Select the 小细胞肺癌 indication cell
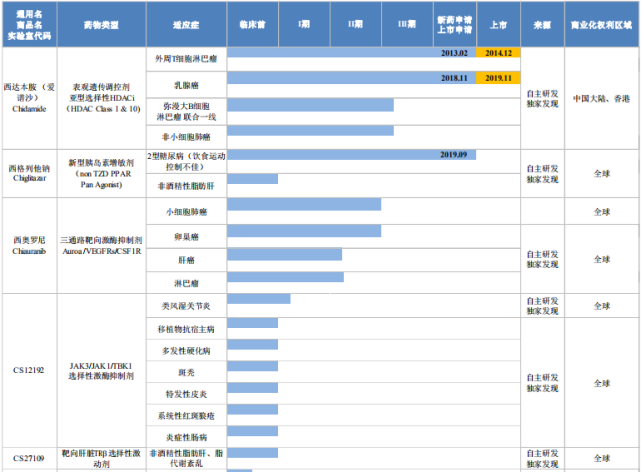Image resolution: width=641 pixels, height=472 pixels. 186,212
